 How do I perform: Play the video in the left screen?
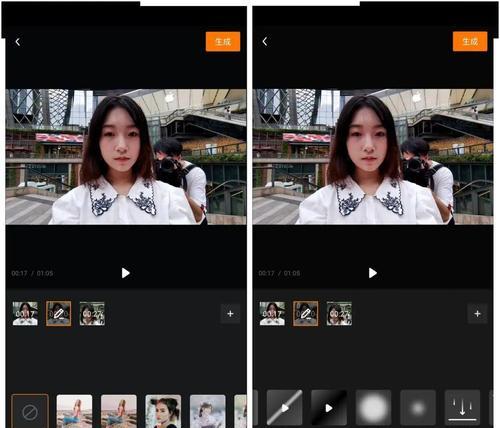126,273
